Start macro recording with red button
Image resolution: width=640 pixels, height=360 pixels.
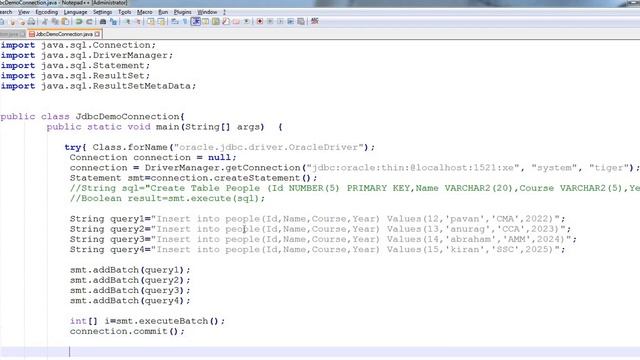(259, 21)
